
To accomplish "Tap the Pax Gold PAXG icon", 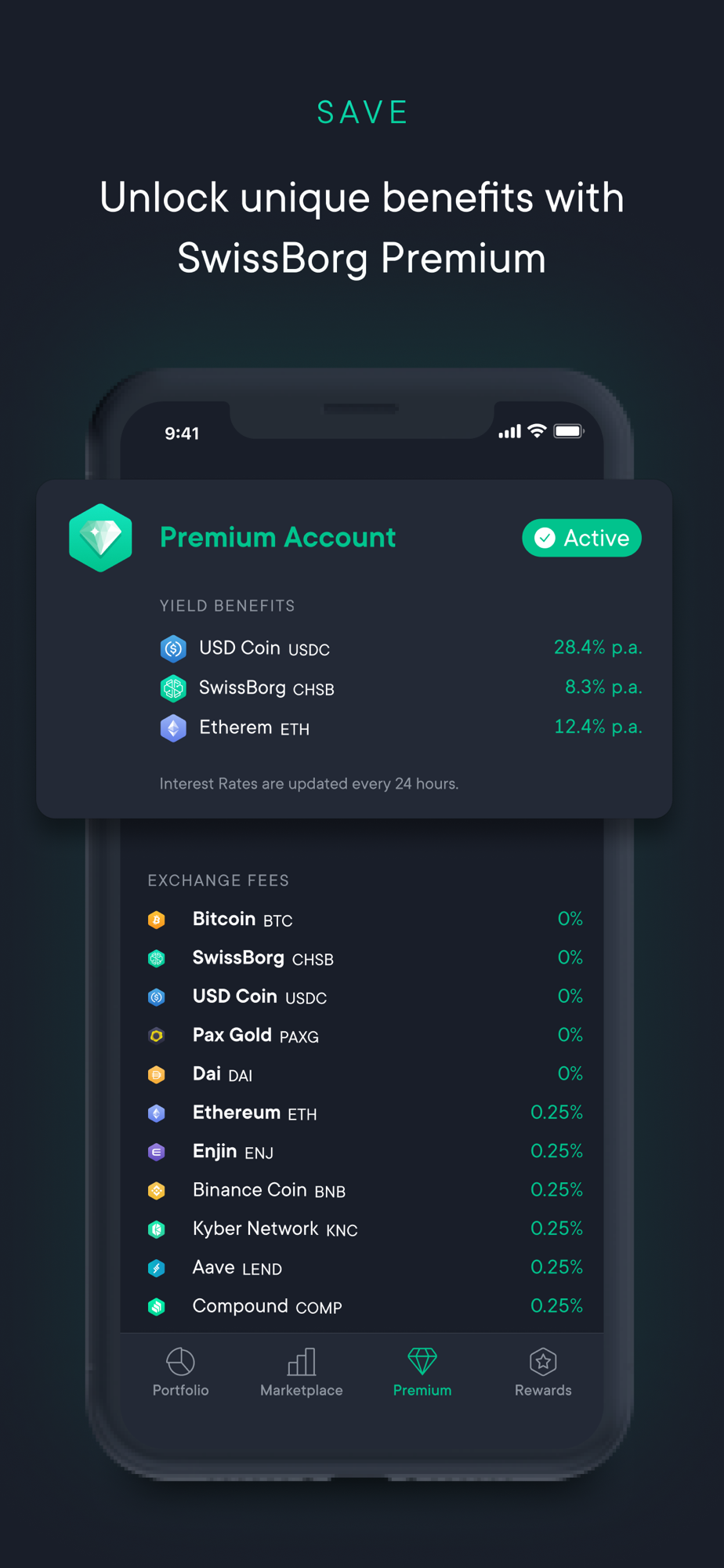I will click(157, 1036).
